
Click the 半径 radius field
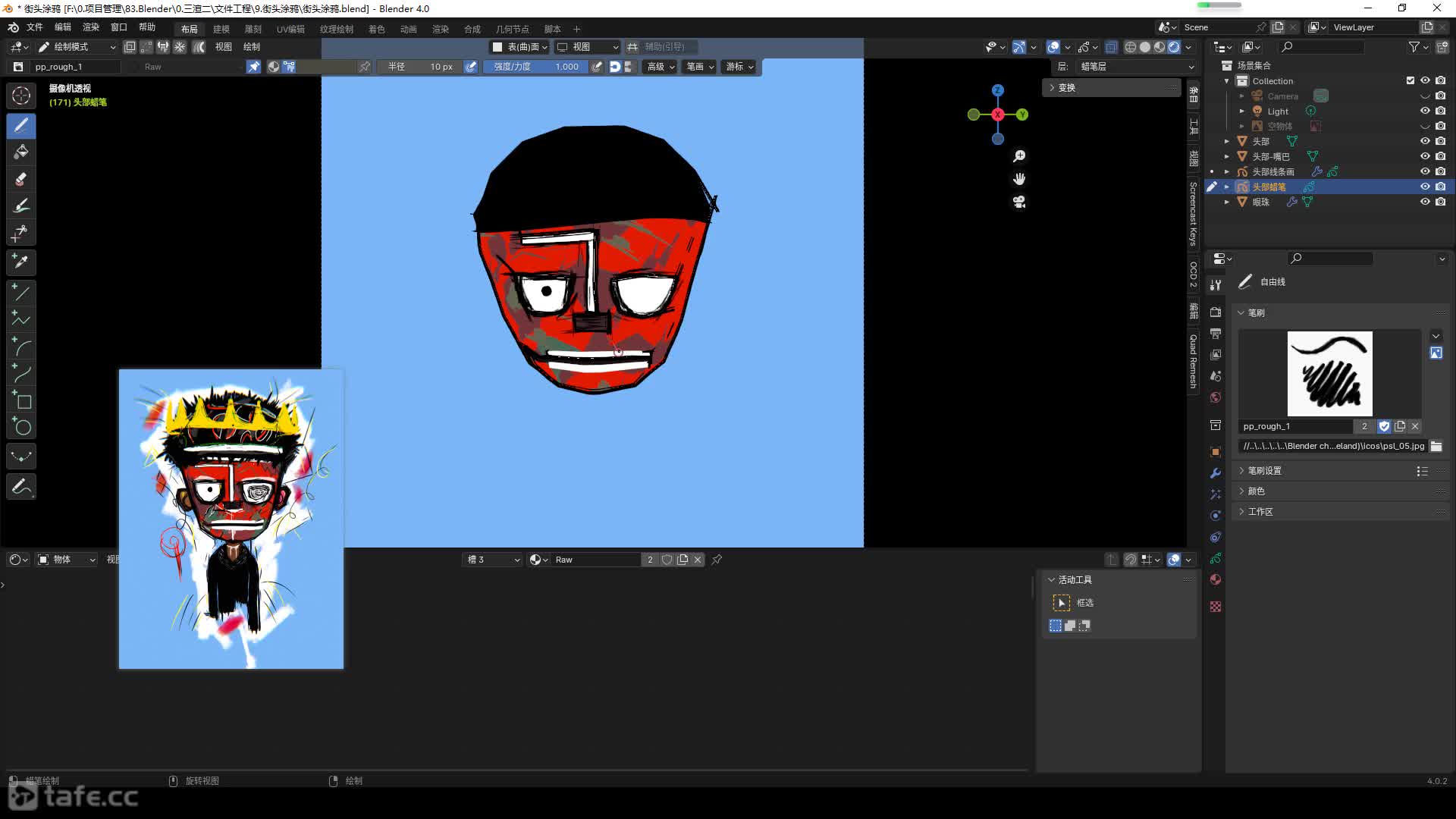click(420, 67)
